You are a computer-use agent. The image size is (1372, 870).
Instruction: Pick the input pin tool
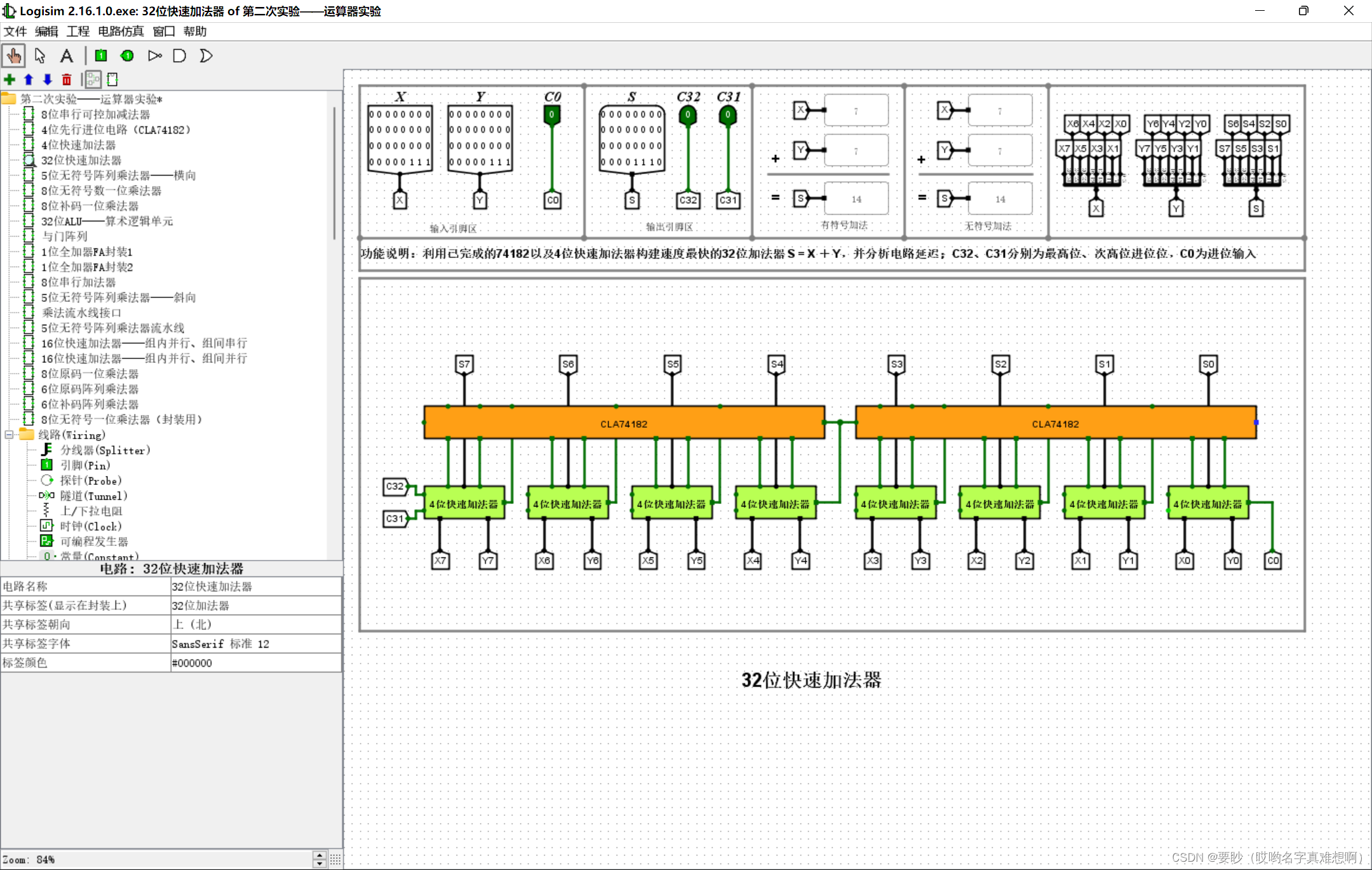click(x=101, y=56)
